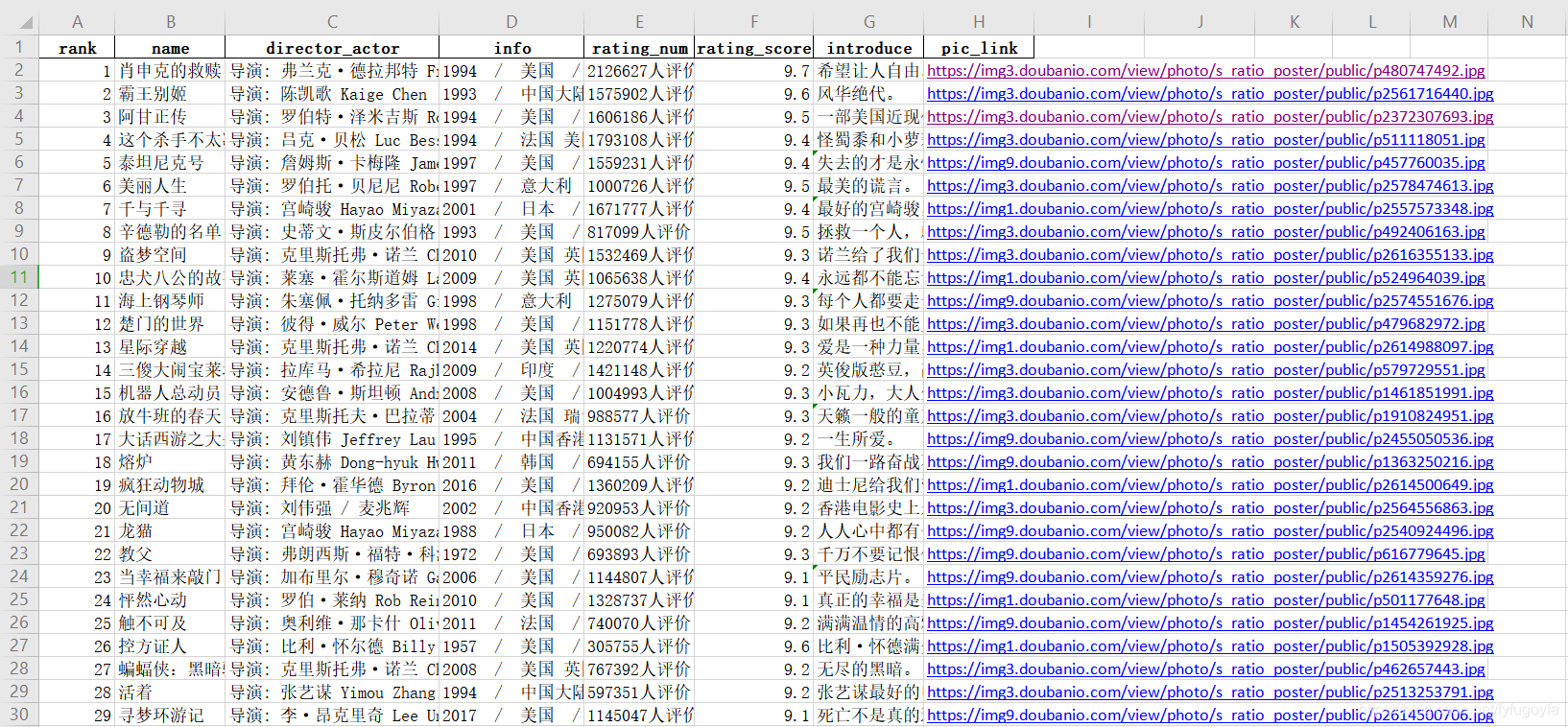Click the 'rating_score' header cell
This screenshot has height=727, width=1568.
[x=753, y=48]
